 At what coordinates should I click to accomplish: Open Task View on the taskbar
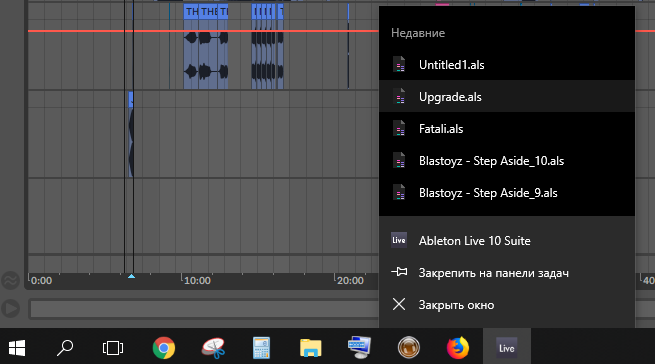coord(113,347)
